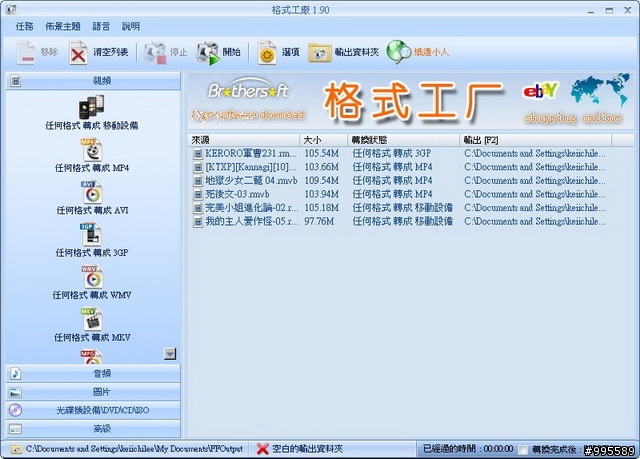The image size is (640, 459).
Task: Click the size cell 105.54M
Action: point(322,153)
